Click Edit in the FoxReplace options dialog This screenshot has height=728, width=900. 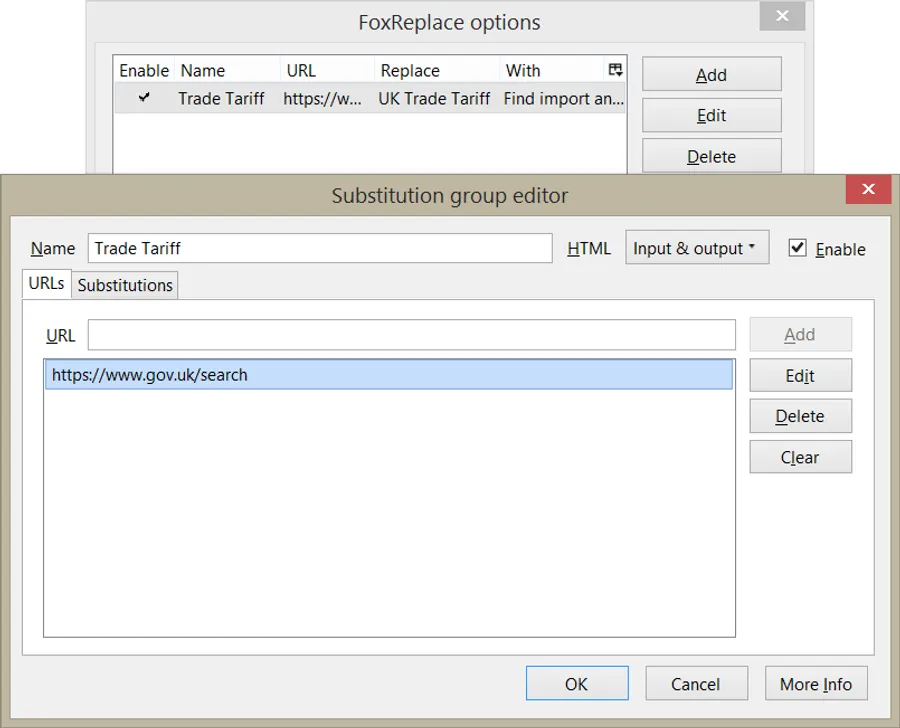click(x=711, y=115)
